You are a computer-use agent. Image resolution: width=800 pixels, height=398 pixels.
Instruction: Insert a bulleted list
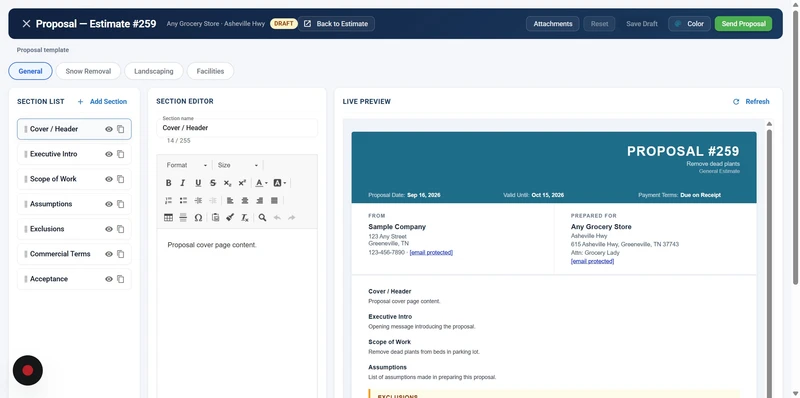(183, 201)
